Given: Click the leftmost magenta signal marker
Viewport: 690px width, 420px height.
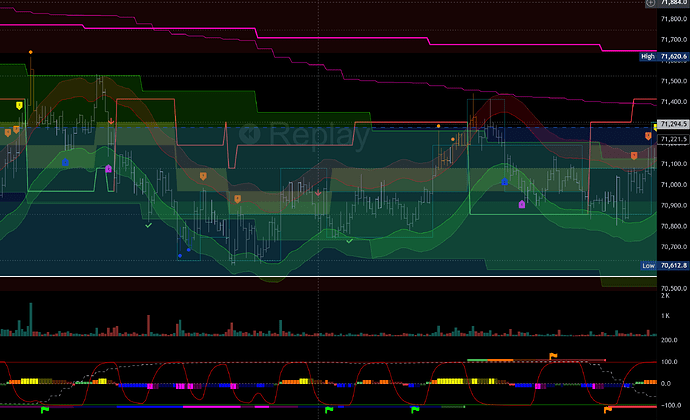Looking at the screenshot, I should pyautogui.click(x=108, y=168).
